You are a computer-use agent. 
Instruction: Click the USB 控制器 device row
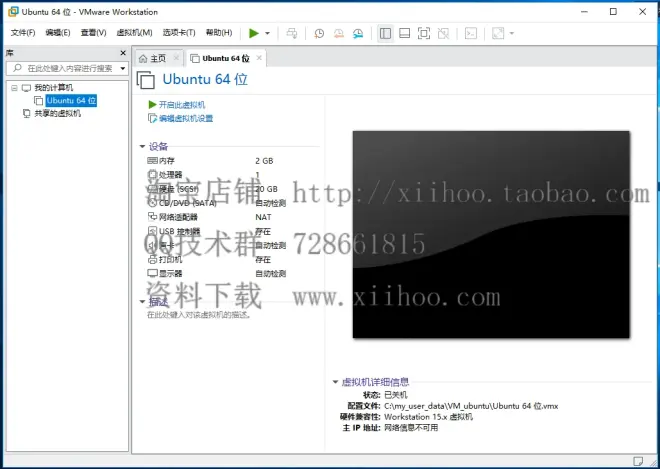point(217,231)
